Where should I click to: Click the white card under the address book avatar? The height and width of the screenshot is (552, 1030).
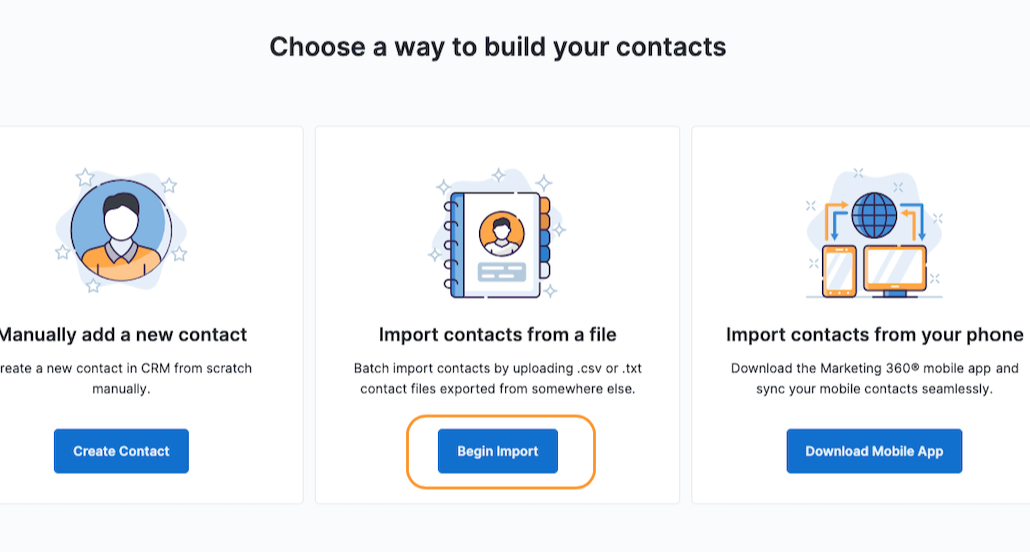click(502, 271)
